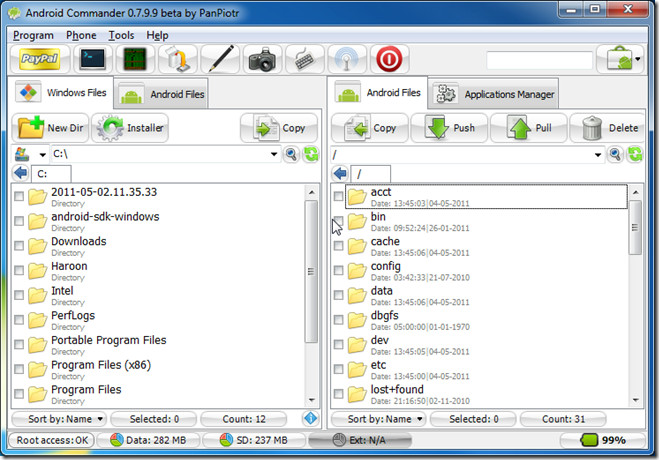Click the toolbar search input field
Image resolution: width=659 pixels, height=460 pixels.
point(540,60)
